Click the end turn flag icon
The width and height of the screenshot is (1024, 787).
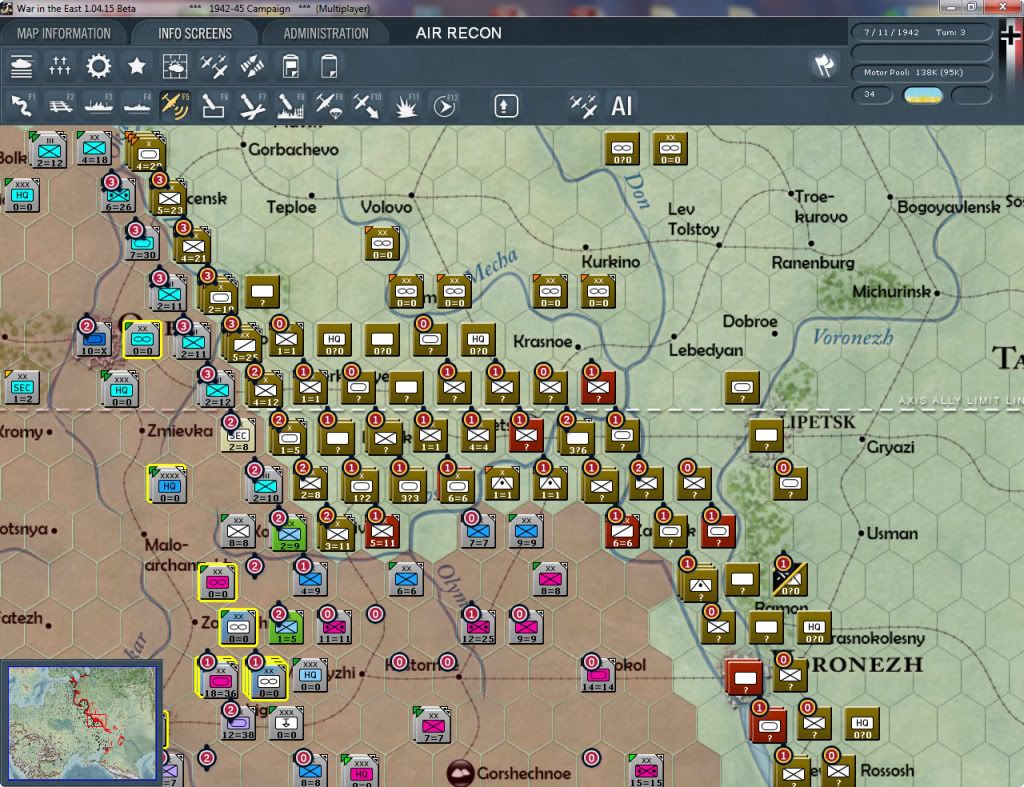click(824, 65)
